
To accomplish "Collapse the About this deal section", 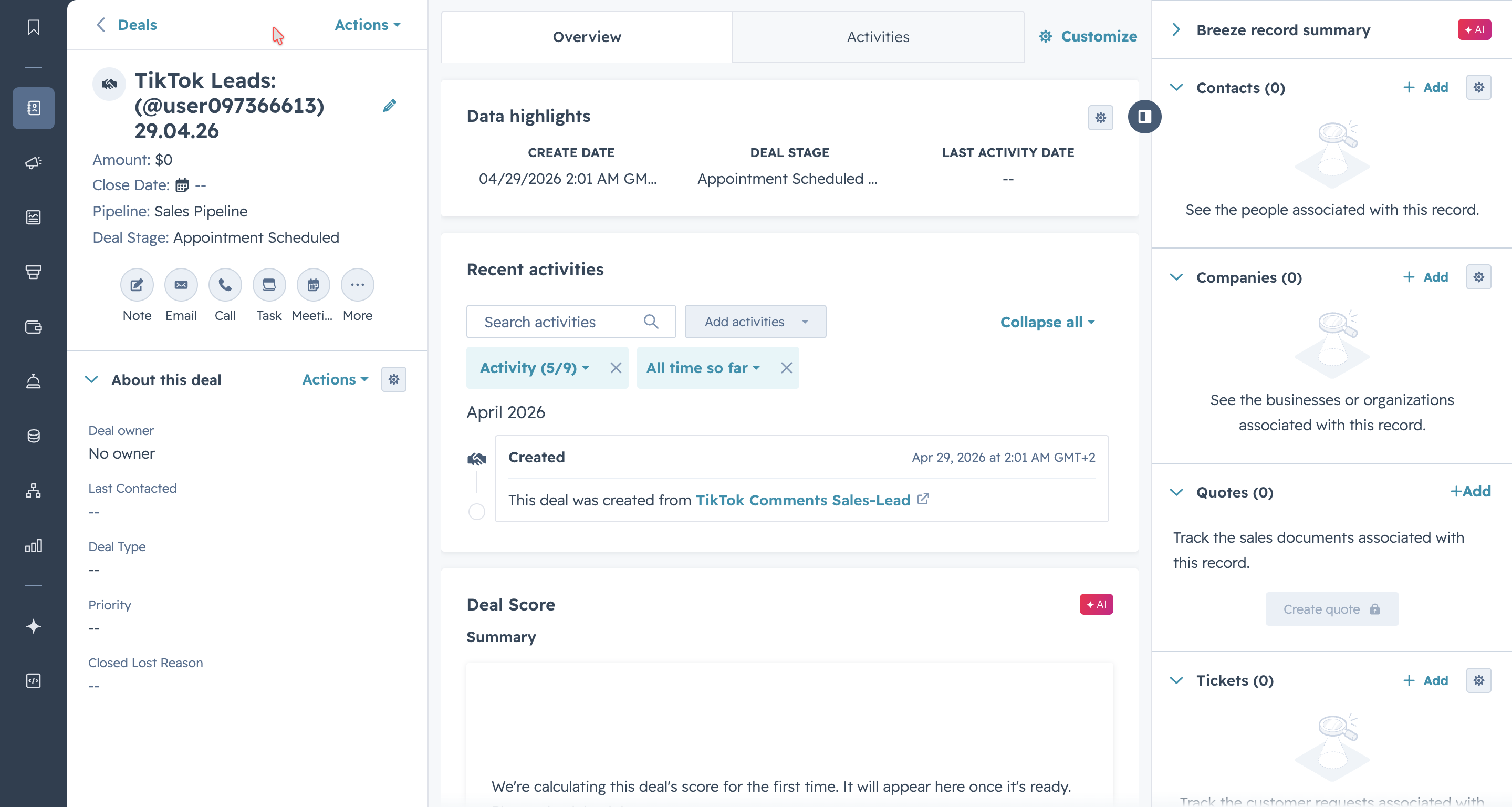I will (91, 379).
